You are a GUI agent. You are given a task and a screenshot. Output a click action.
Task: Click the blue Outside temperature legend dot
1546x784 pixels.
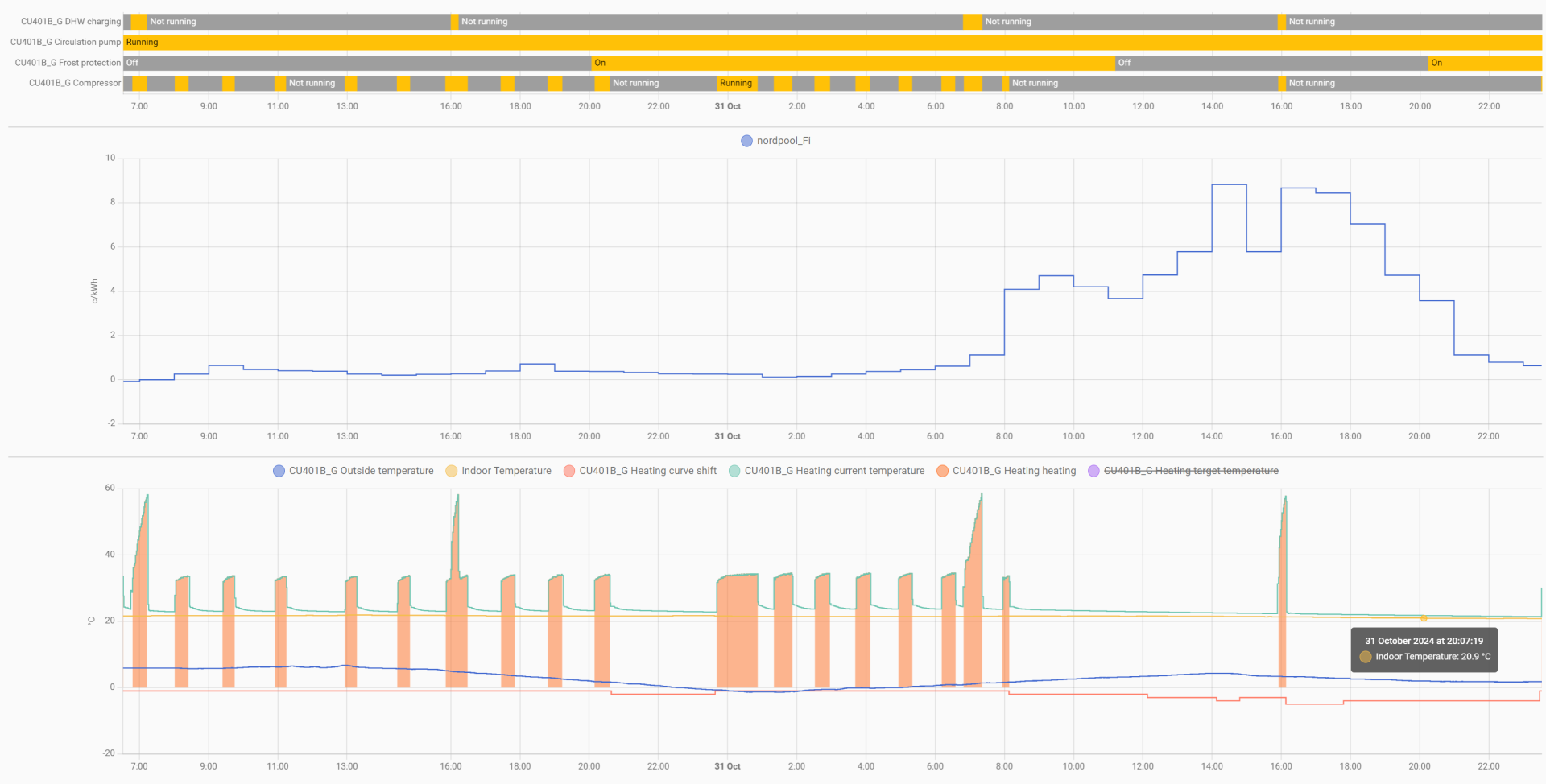point(279,471)
